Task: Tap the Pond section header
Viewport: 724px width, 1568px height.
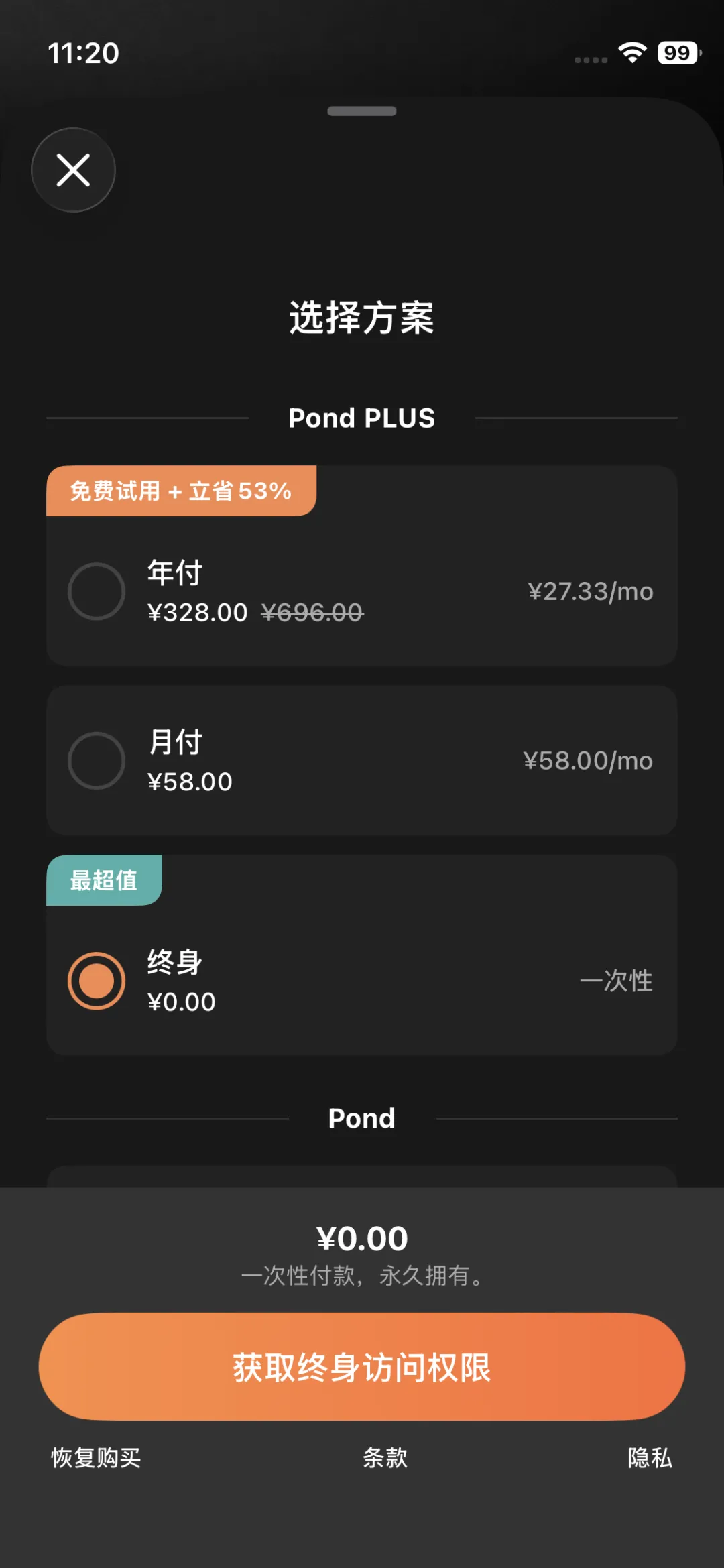Action: (x=362, y=1118)
